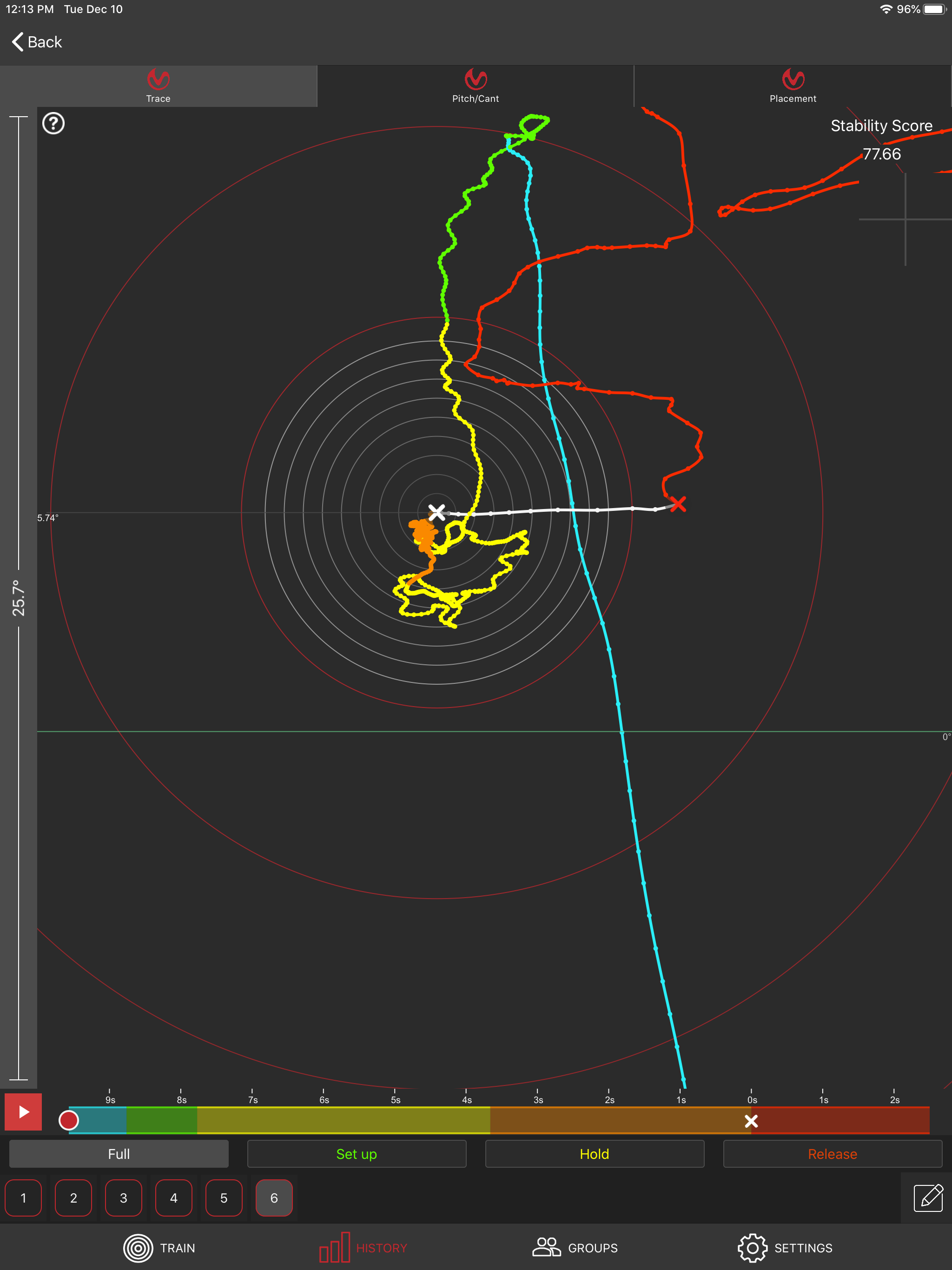The width and height of the screenshot is (952, 1270).
Task: Click the shot X marker on timeline
Action: [x=751, y=1121]
